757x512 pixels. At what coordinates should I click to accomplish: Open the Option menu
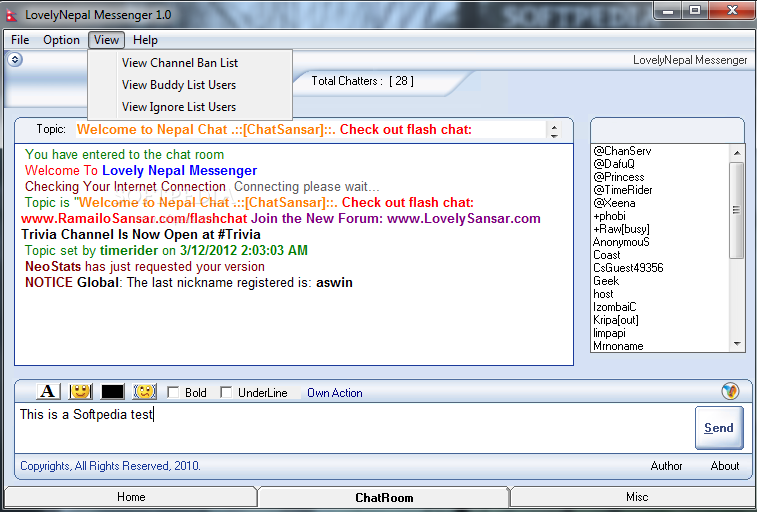pos(61,40)
